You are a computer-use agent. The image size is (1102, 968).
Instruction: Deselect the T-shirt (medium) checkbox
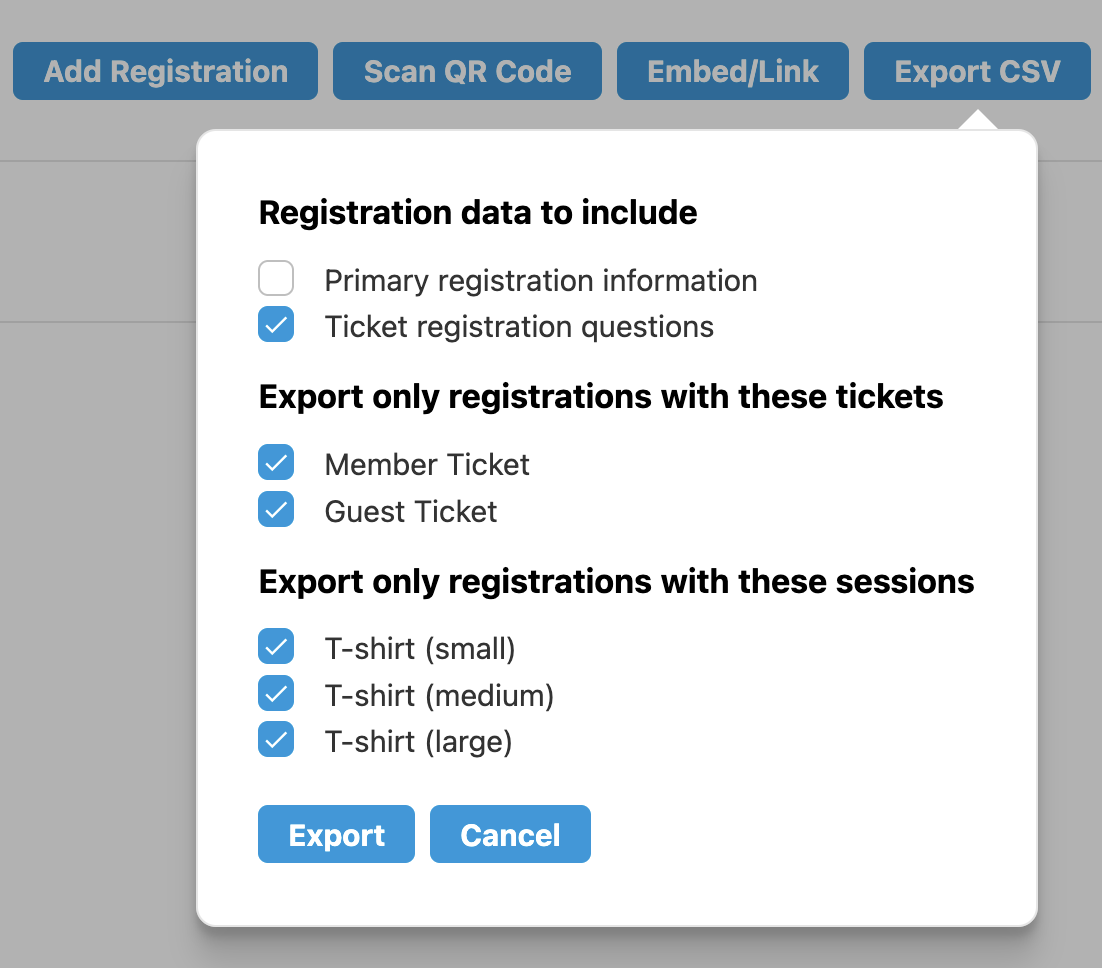point(276,692)
